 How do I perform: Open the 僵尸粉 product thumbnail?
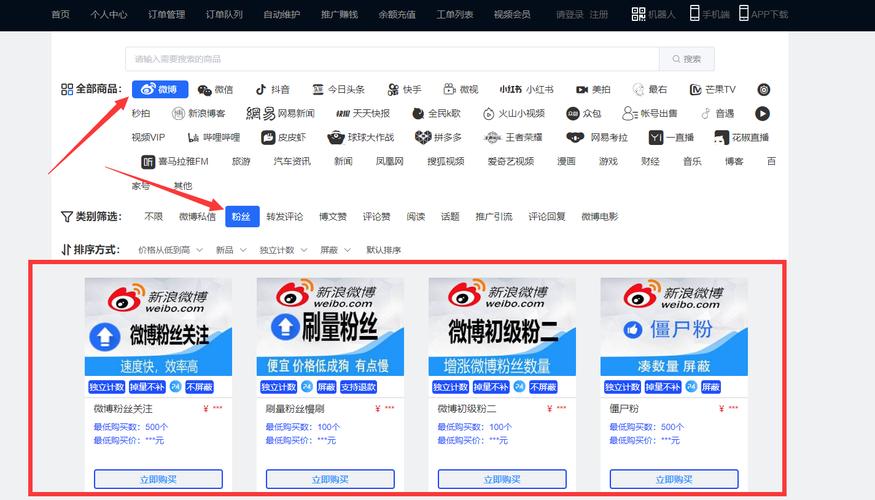674,327
